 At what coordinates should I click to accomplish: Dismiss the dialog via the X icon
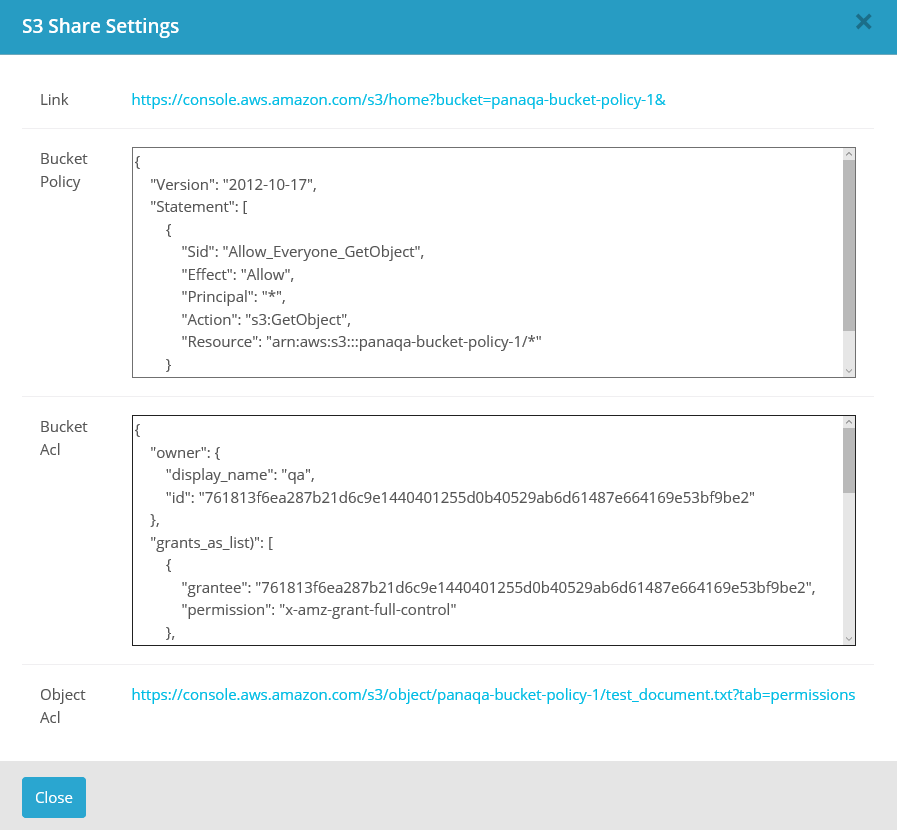(863, 21)
